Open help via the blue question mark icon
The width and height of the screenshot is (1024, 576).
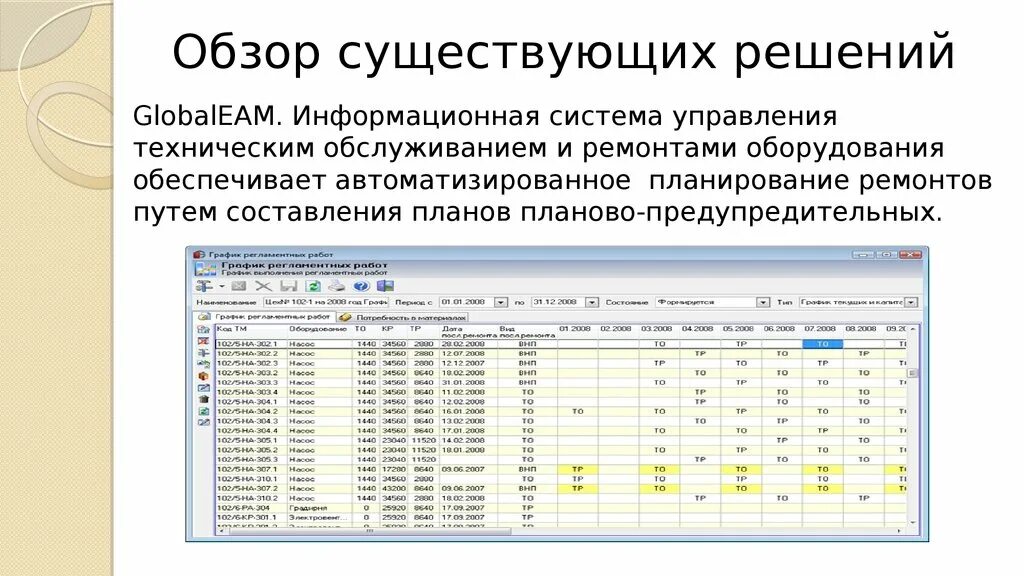[361, 286]
